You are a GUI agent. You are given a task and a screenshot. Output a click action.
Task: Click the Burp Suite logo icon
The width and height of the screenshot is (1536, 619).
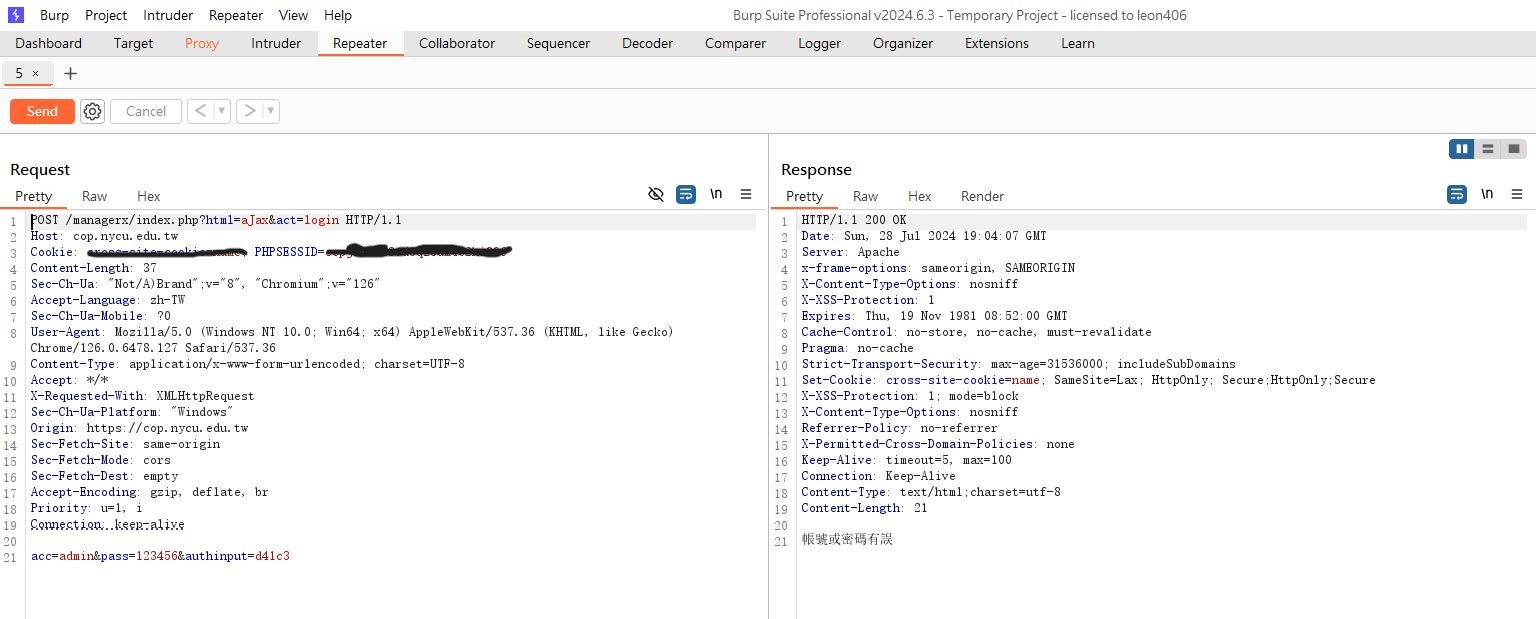[x=15, y=15]
